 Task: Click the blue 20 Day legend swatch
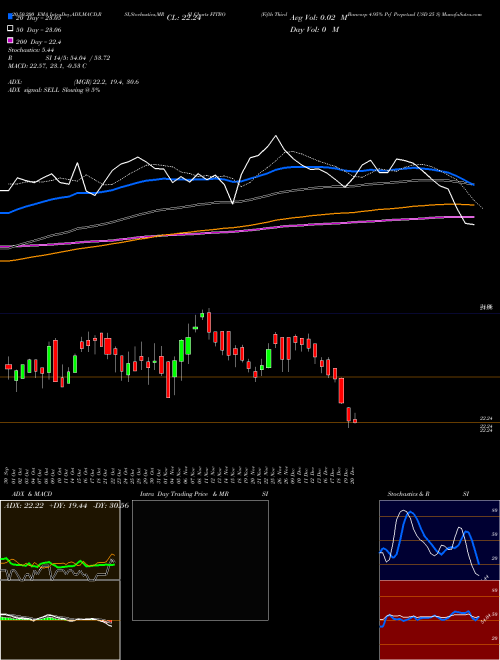(10, 17)
